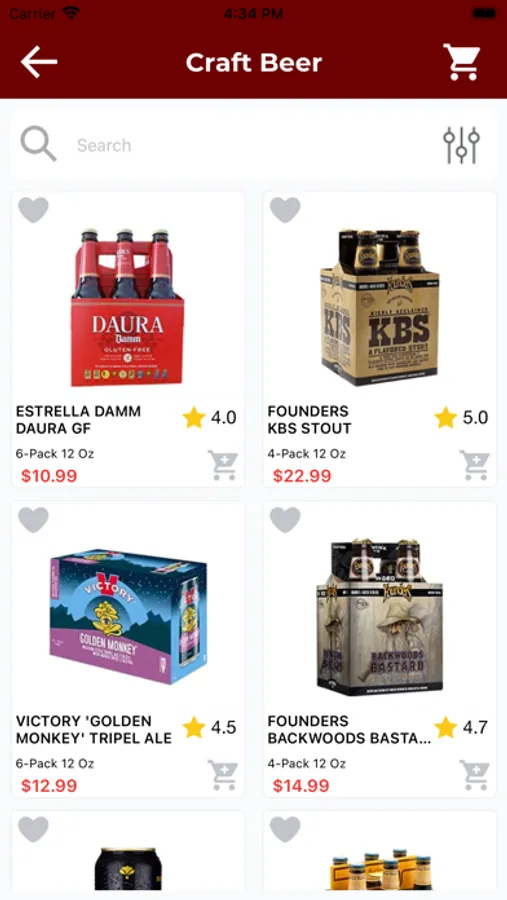Open the filter sliders icon
This screenshot has width=507, height=900.
tap(461, 145)
